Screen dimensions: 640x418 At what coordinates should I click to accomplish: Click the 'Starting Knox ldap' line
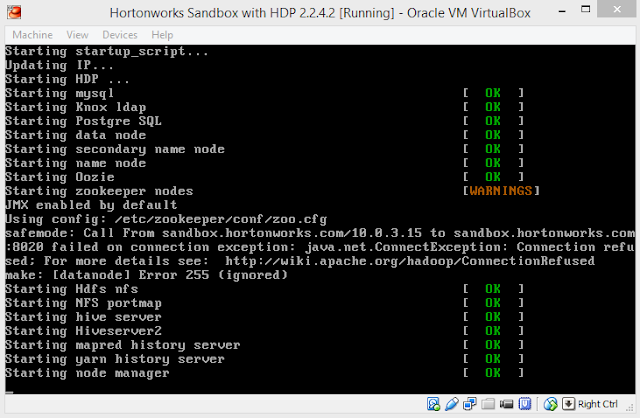click(76, 107)
